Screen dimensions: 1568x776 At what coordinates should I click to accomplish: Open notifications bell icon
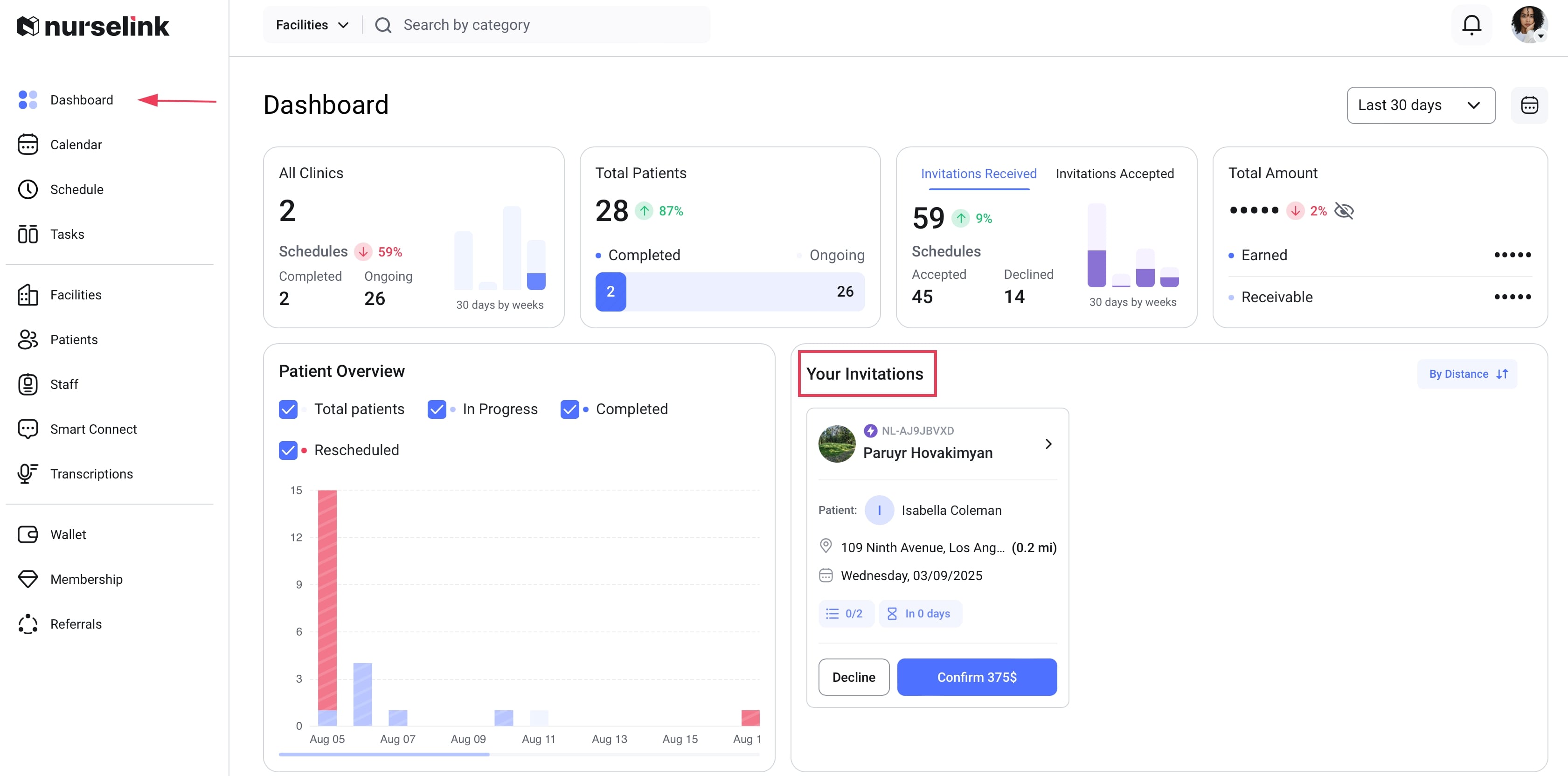point(1471,25)
